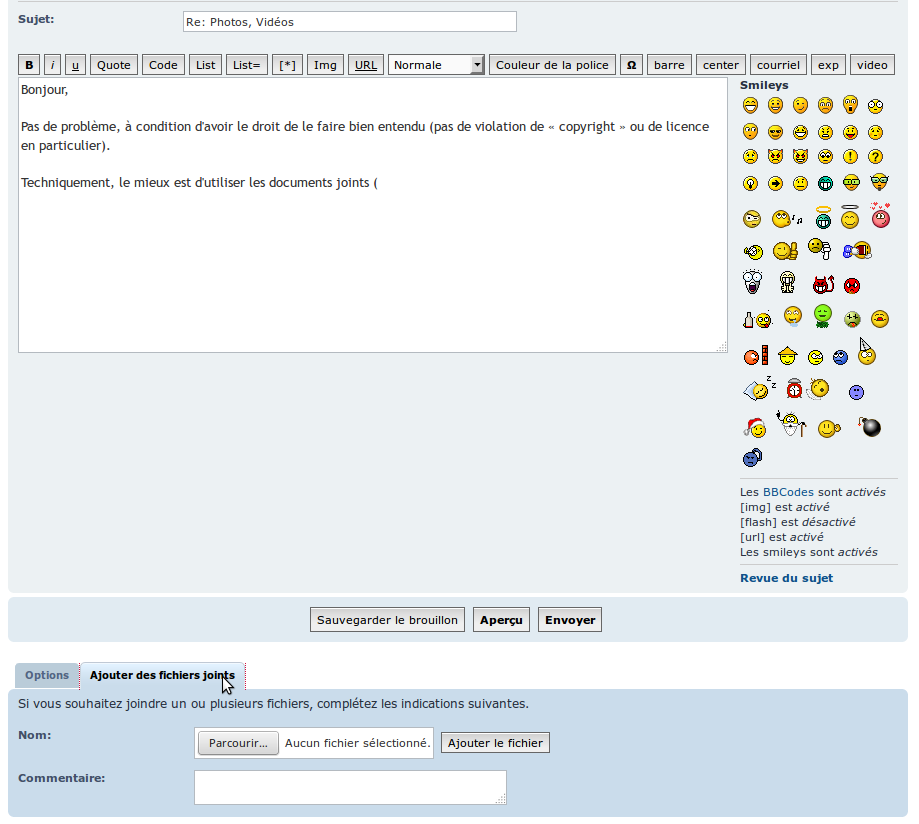
Task: Insert the red devil smiley
Action: tap(823, 285)
